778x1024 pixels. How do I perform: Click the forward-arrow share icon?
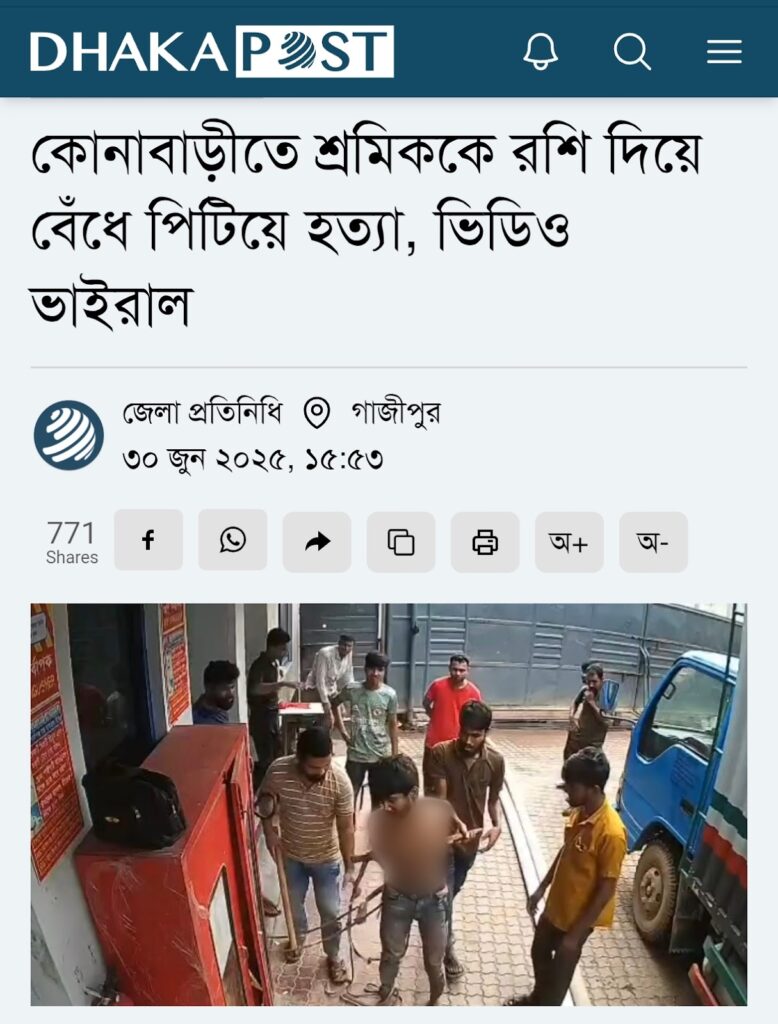(x=317, y=541)
